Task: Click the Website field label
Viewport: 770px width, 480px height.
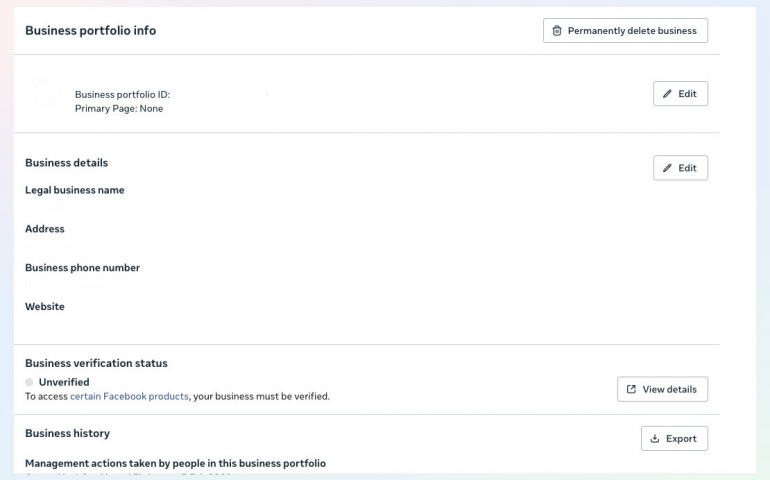Action: click(x=45, y=307)
